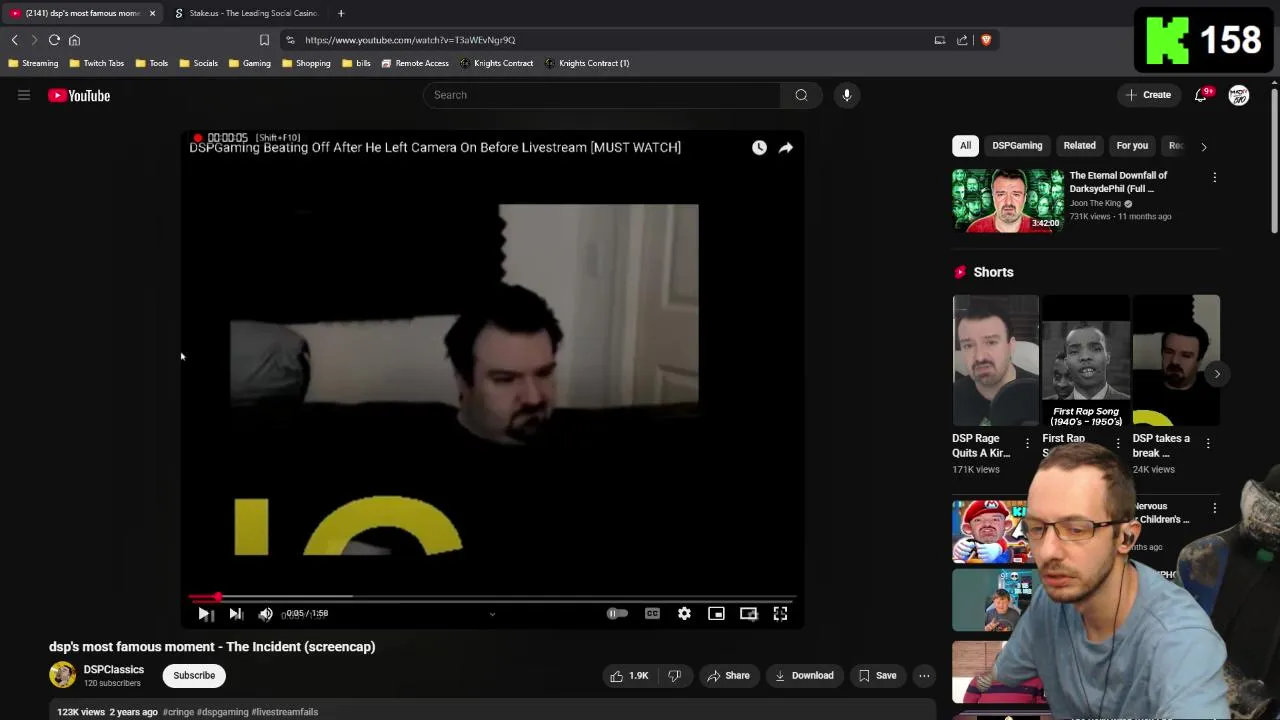Switch to miniplayer mode

tap(716, 614)
